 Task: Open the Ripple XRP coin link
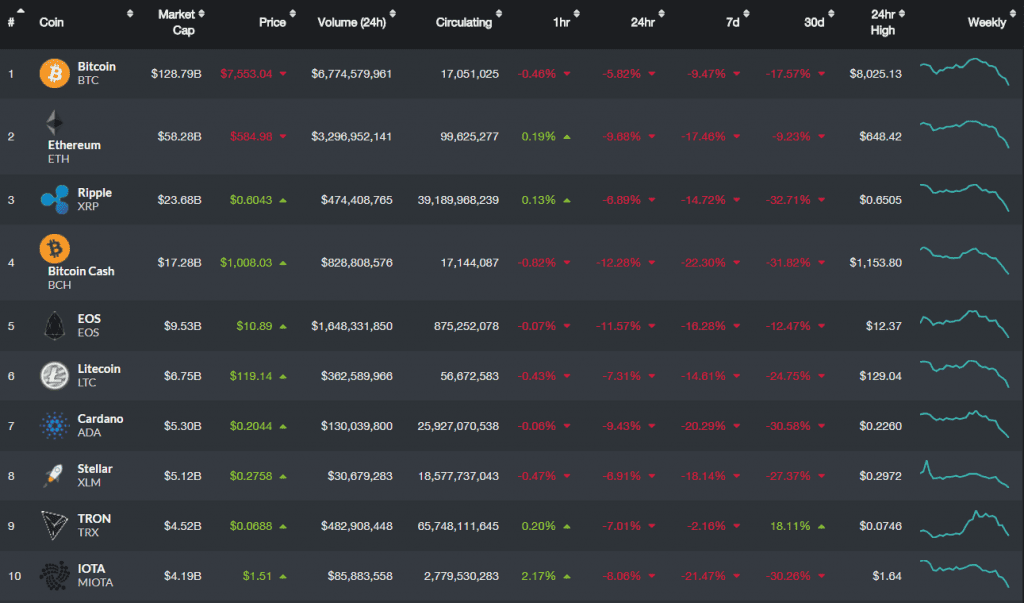pyautogui.click(x=95, y=199)
